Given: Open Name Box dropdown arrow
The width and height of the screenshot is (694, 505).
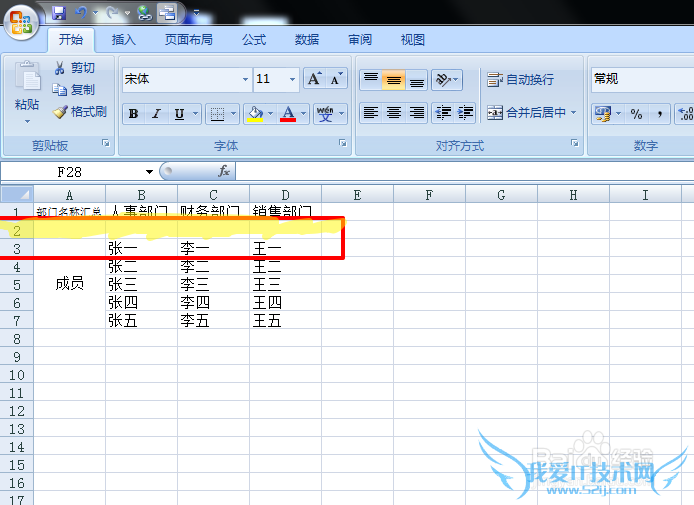Looking at the screenshot, I should click(150, 172).
